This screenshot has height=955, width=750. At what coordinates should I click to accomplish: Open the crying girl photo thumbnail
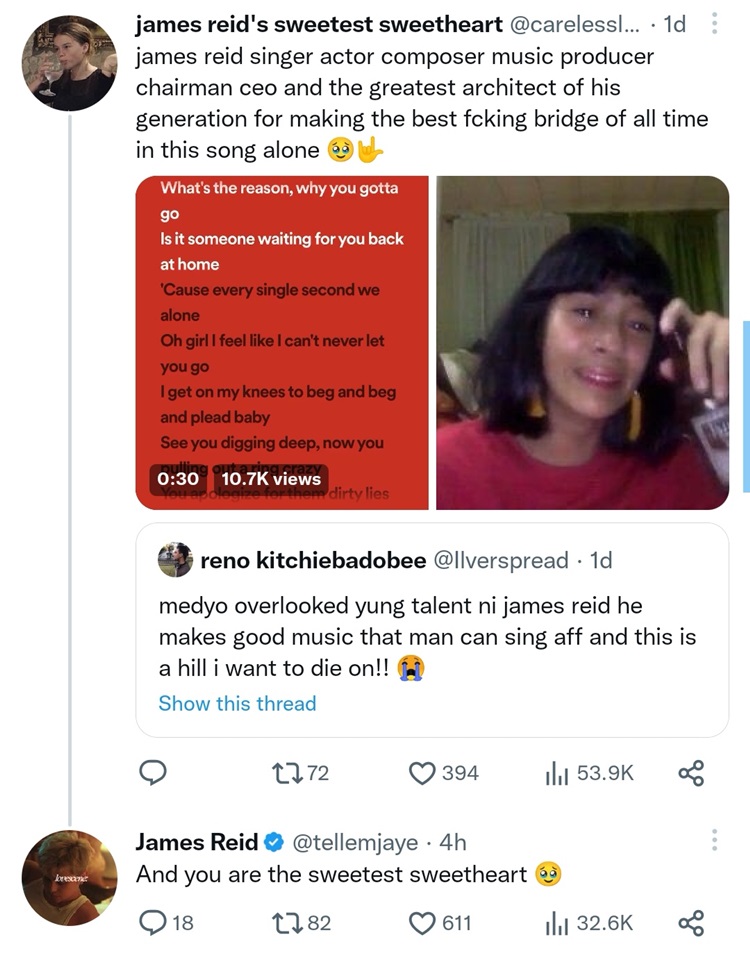click(x=583, y=343)
